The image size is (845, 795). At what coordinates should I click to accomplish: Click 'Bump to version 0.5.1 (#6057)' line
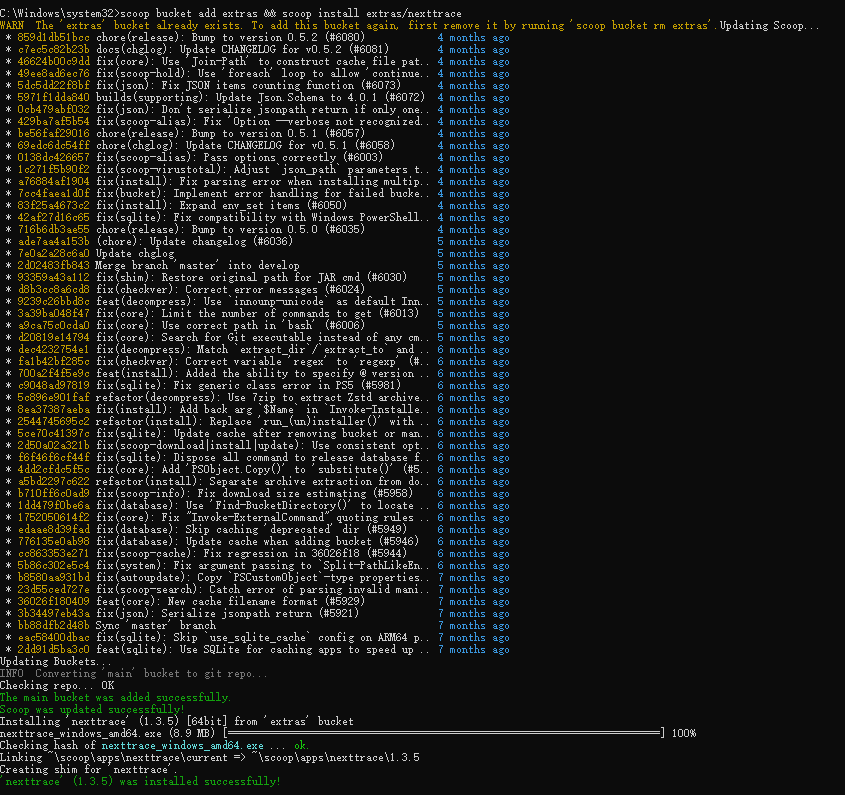pyautogui.click(x=278, y=134)
